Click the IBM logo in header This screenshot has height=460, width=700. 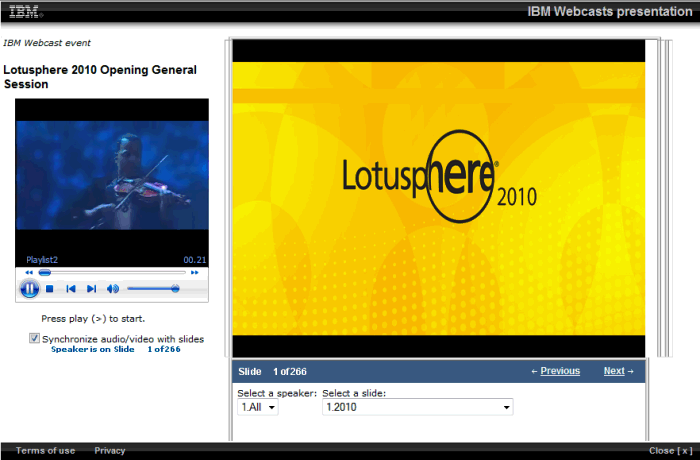[26, 12]
